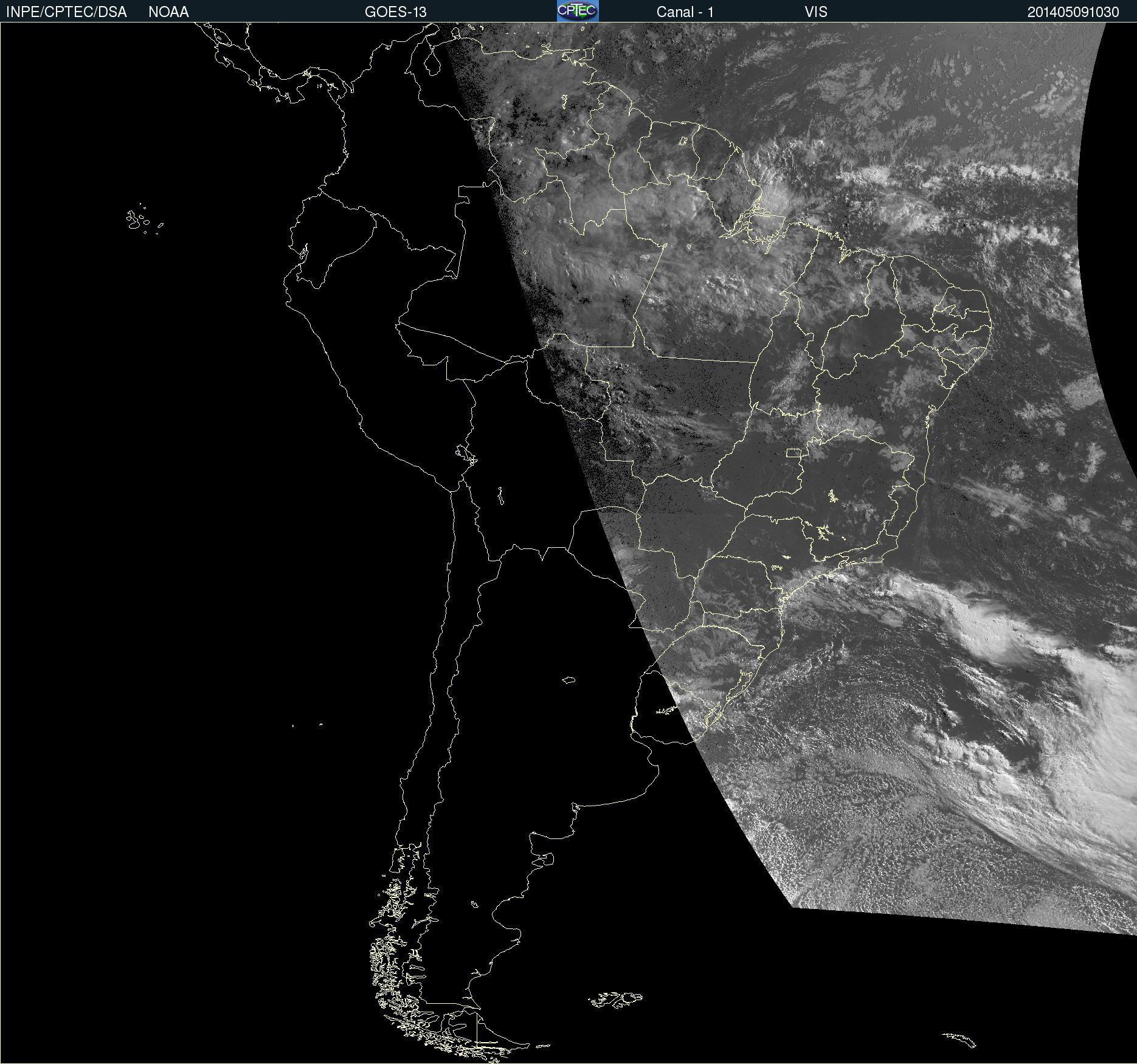This screenshot has height=1064, width=1137.
Task: Click the GOES-13 satellite label
Action: click(395, 12)
